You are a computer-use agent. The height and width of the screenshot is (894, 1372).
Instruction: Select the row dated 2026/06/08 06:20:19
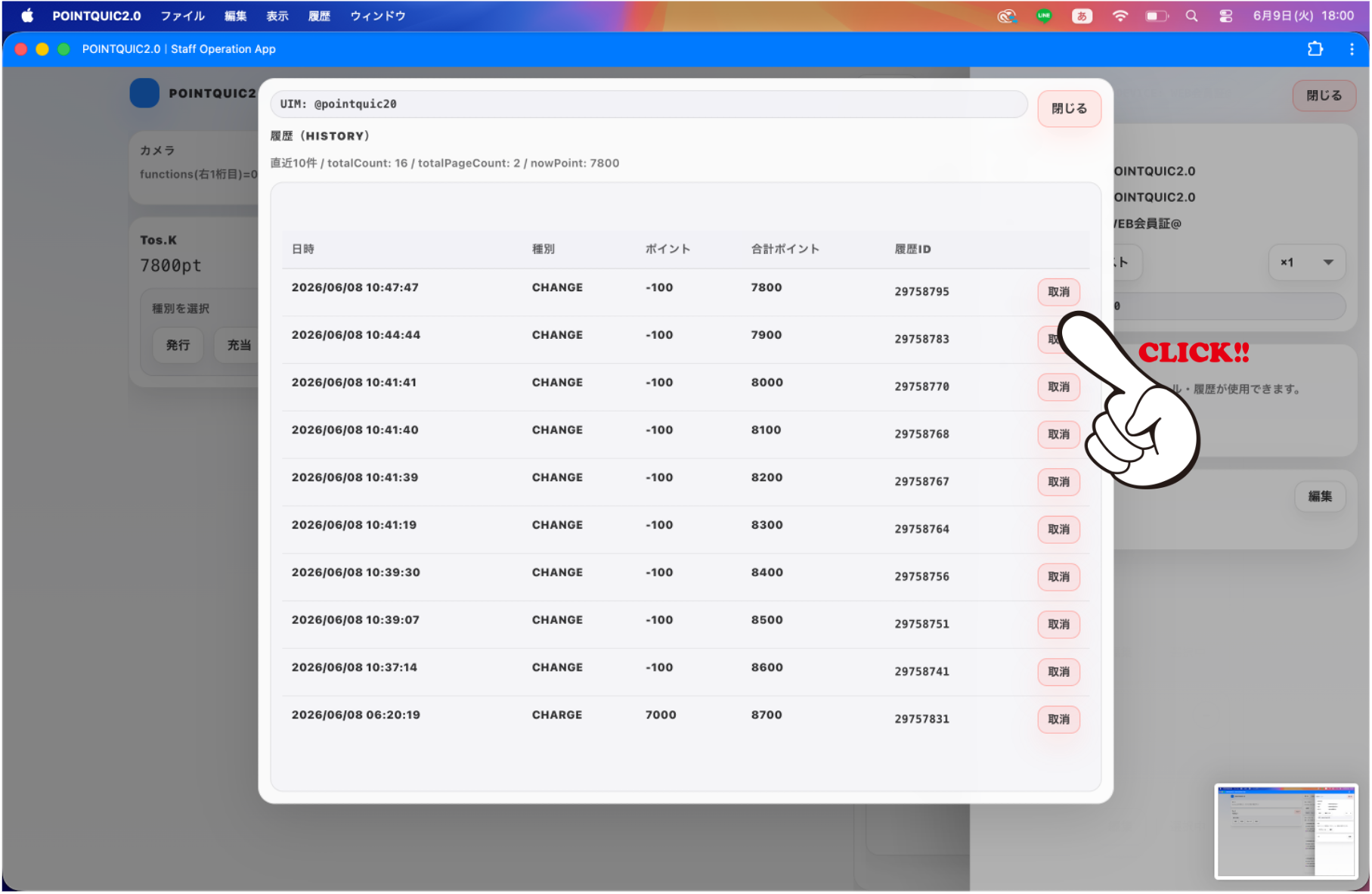click(686, 719)
